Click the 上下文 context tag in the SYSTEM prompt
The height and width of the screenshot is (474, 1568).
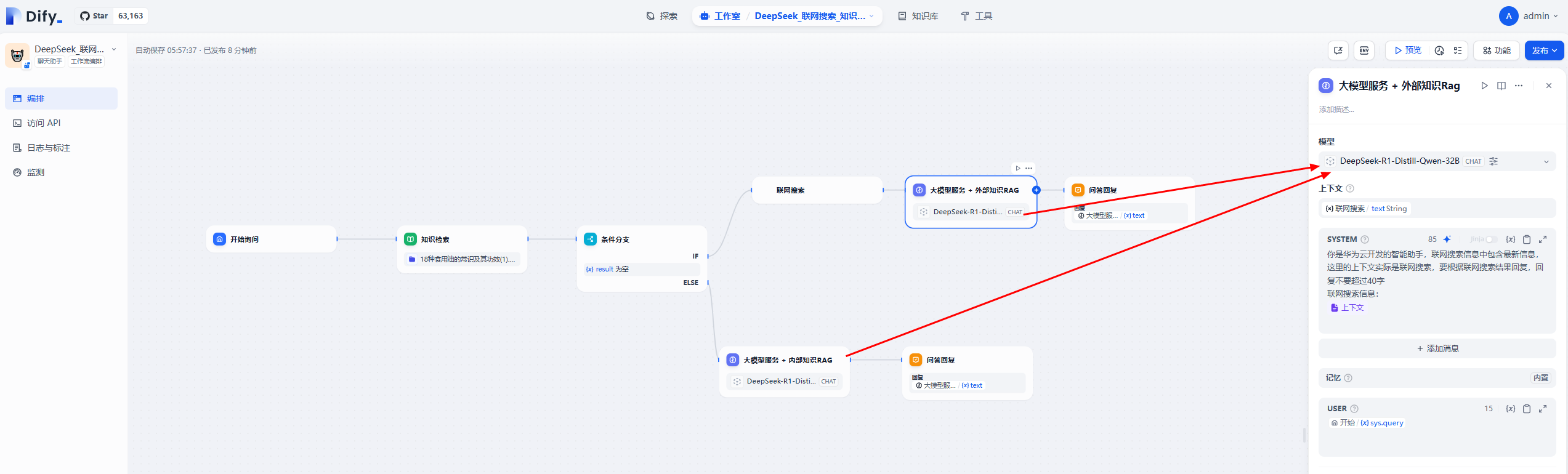[1348, 308]
